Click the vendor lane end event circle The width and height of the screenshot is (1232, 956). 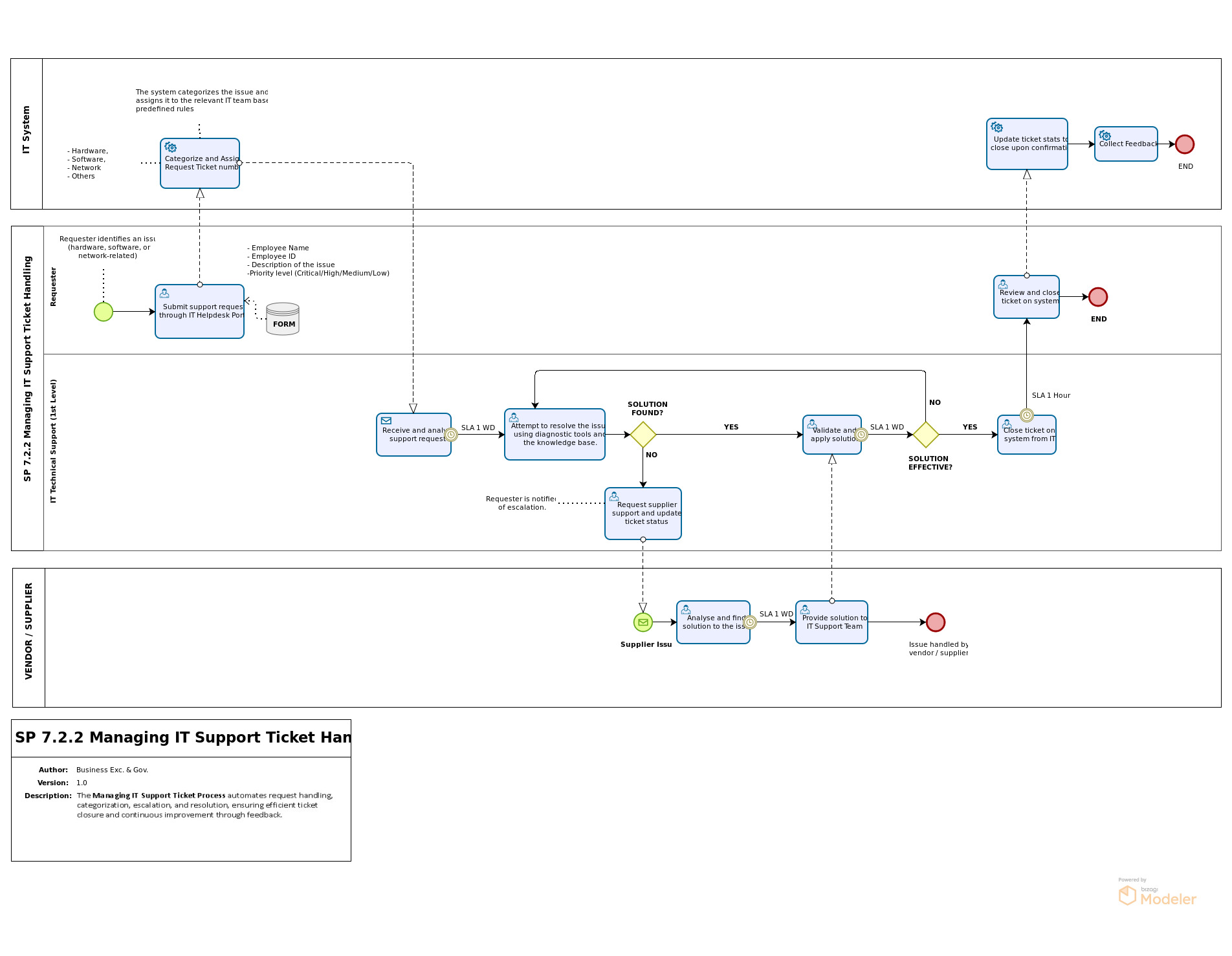pos(935,622)
